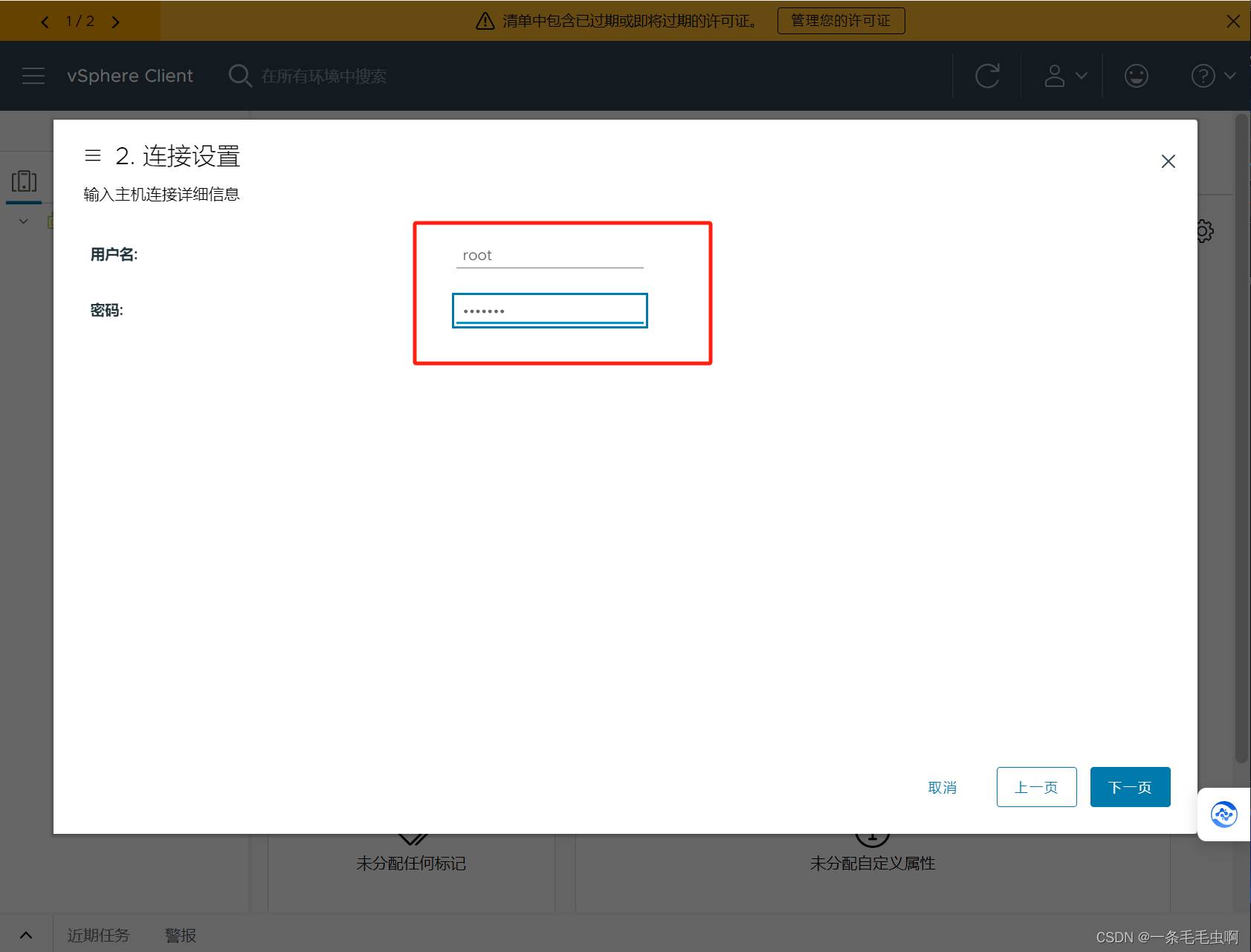Switch to the 警报 tab
1251x952 pixels.
coord(181,935)
